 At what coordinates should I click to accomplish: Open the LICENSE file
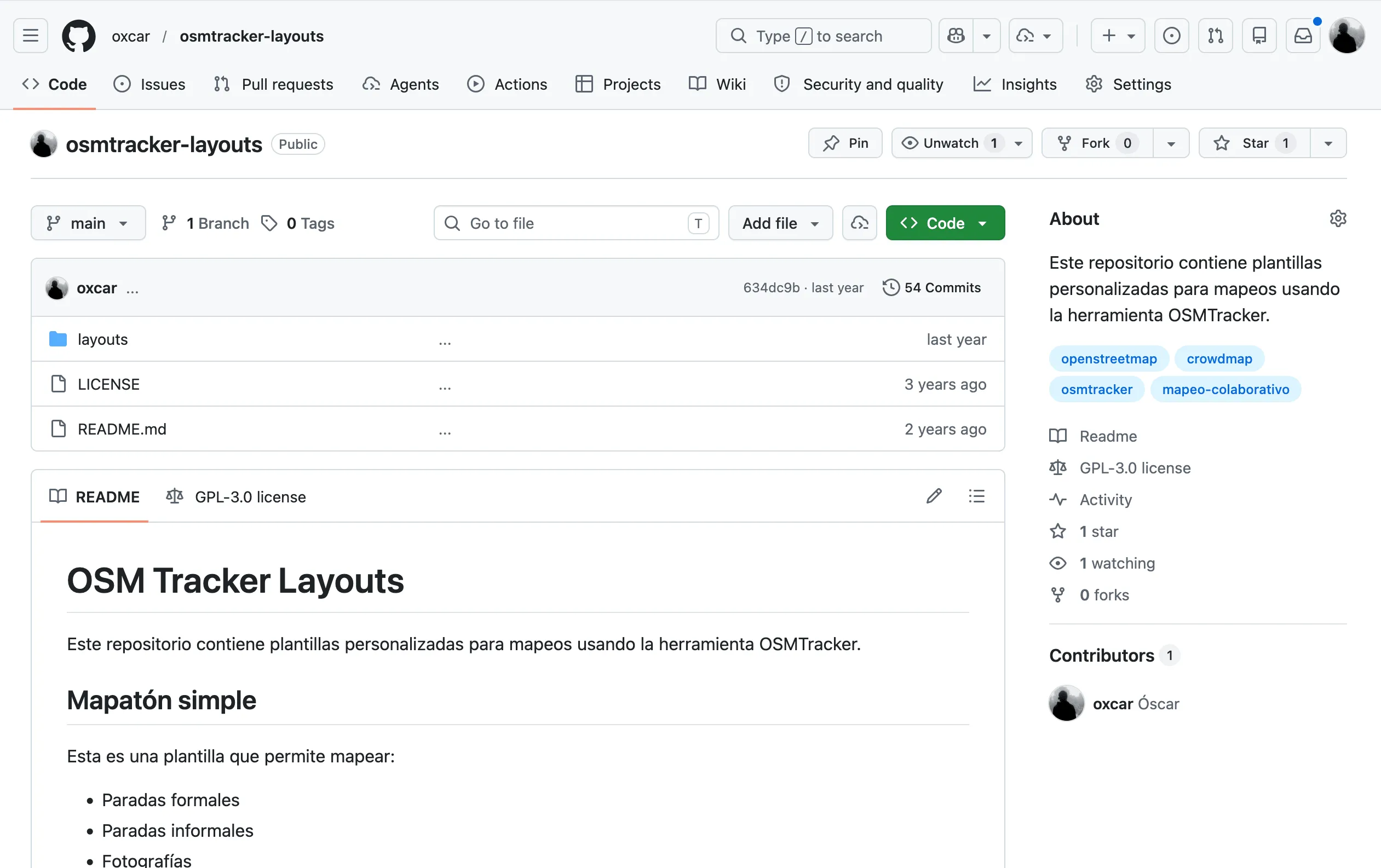(108, 384)
